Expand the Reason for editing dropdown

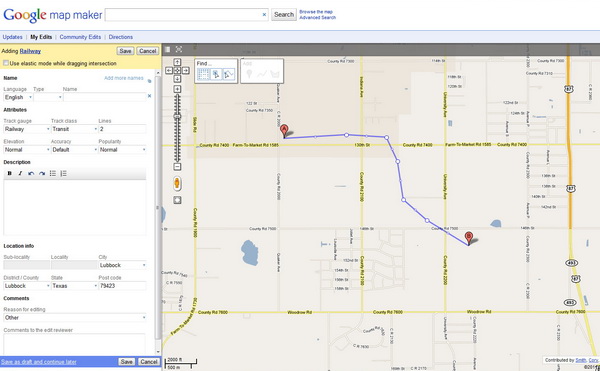click(x=75, y=317)
